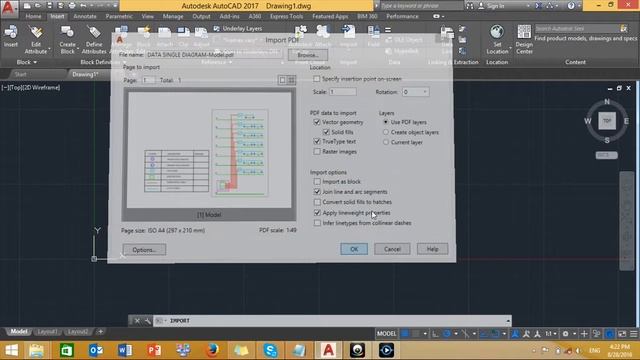Enable Raster images checkbox
Image resolution: width=640 pixels, height=360 pixels.
317,151
